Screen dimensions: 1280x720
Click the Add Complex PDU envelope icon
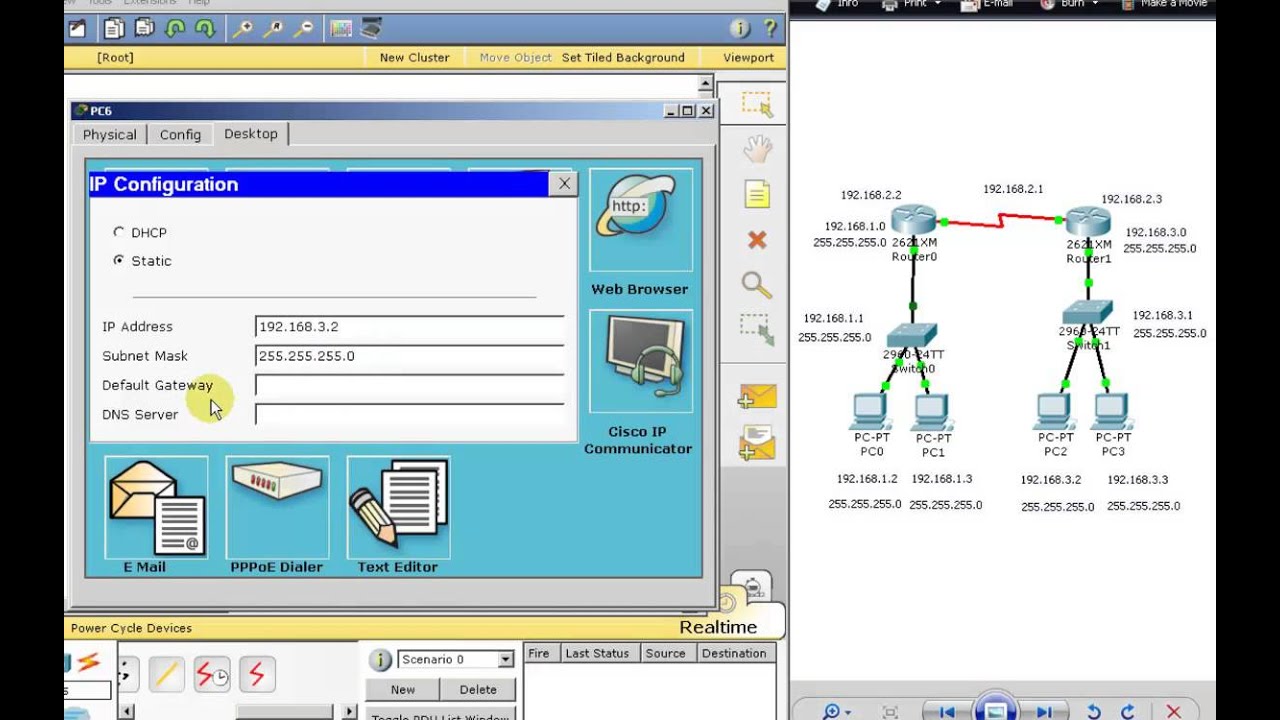pos(757,442)
